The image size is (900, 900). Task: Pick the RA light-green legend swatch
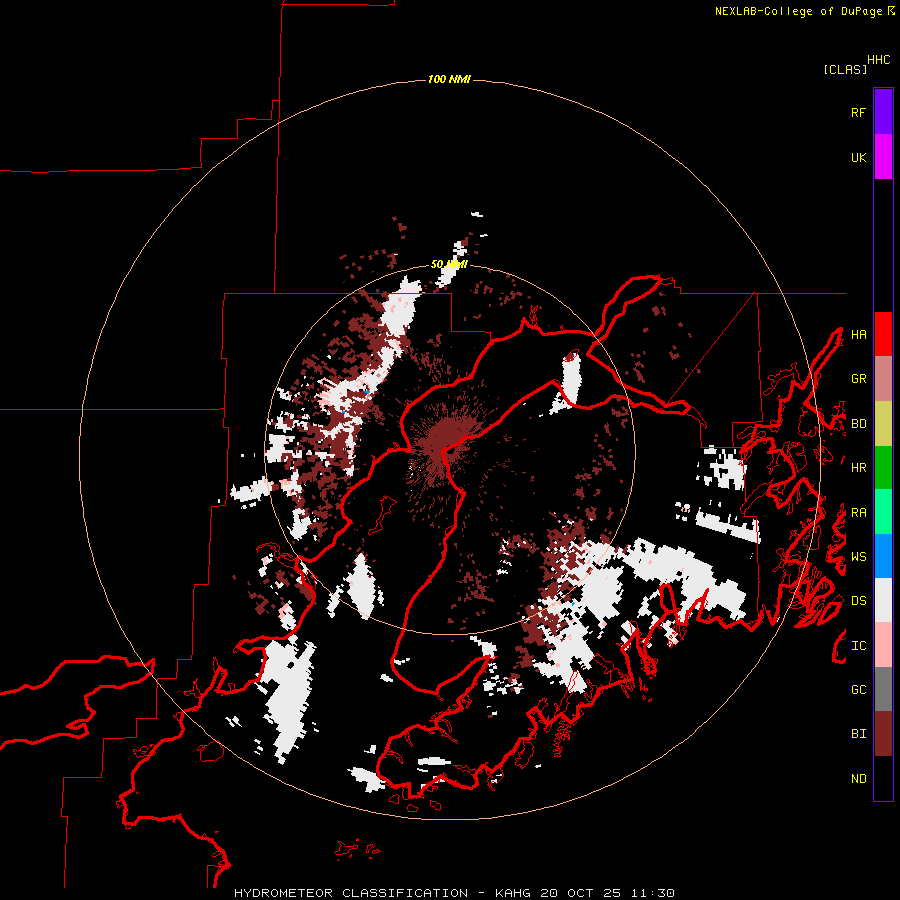coord(883,512)
